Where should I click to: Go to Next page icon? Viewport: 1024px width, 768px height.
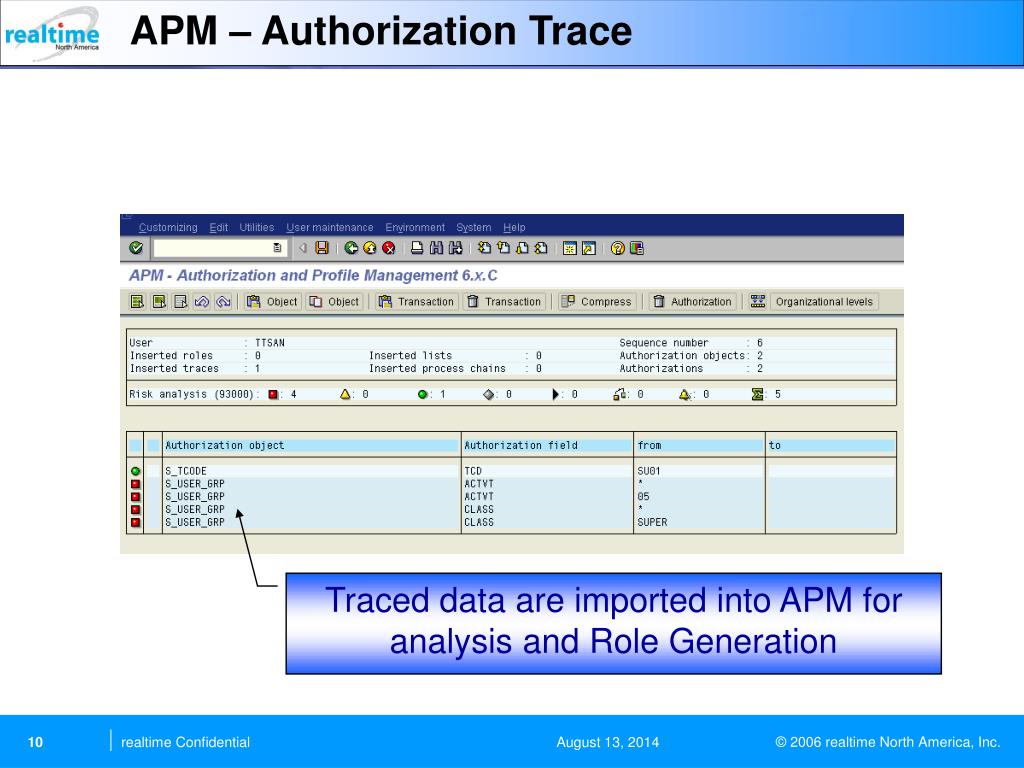pyautogui.click(x=522, y=248)
